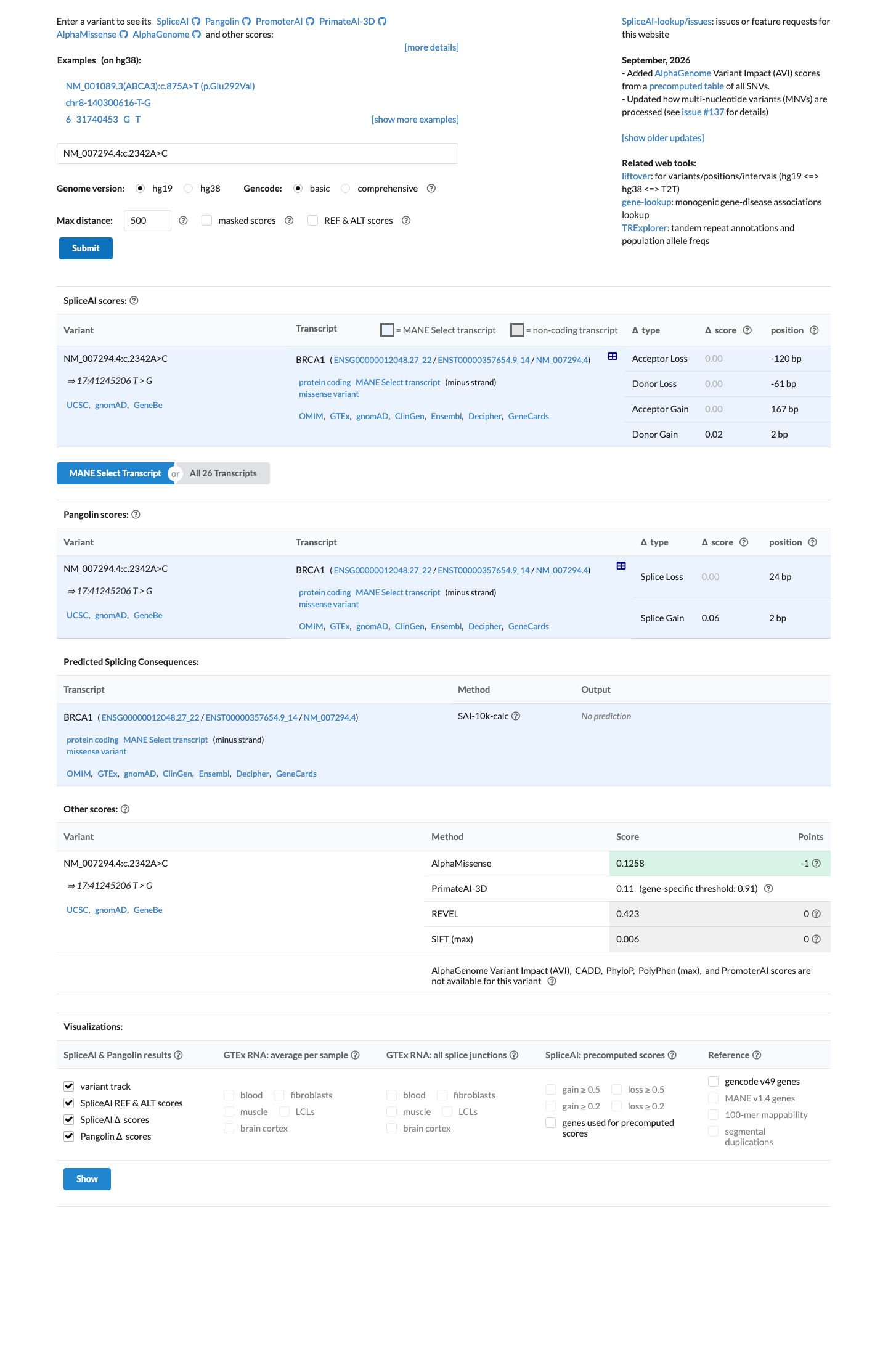
Task: Check genes used for precomputed scores
Action: 551,1123
